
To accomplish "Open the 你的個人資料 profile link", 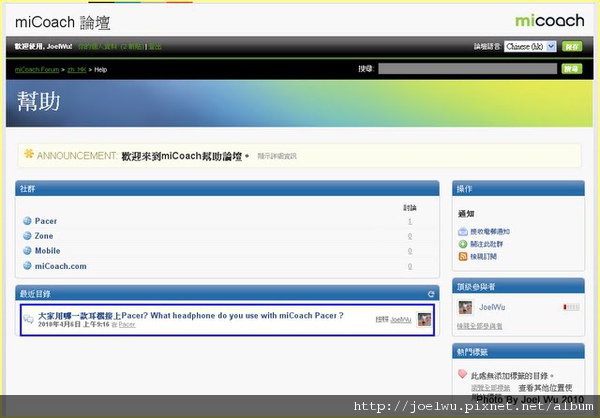I will tap(111, 46).
